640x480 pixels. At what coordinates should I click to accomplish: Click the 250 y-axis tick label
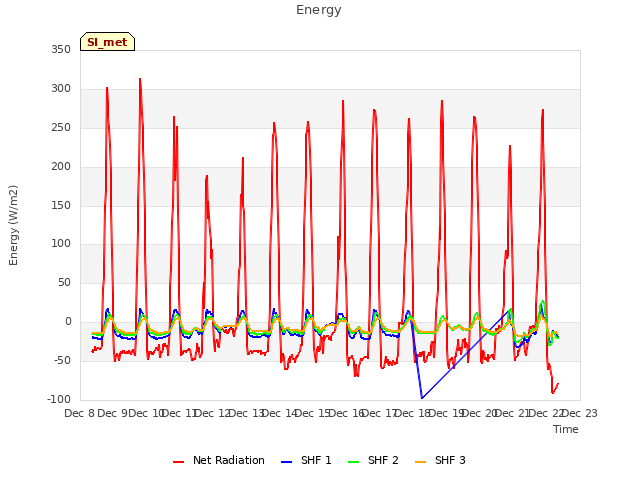[x=61, y=128]
